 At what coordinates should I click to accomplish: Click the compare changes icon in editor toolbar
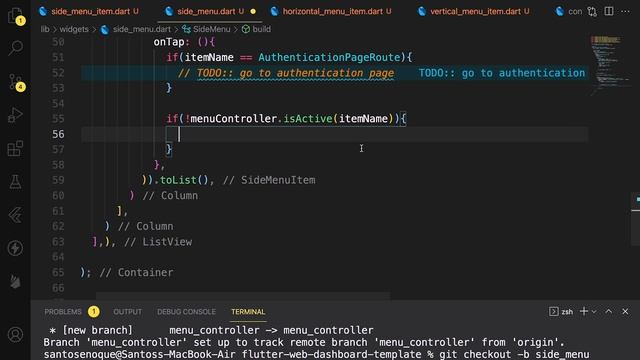pos(592,11)
